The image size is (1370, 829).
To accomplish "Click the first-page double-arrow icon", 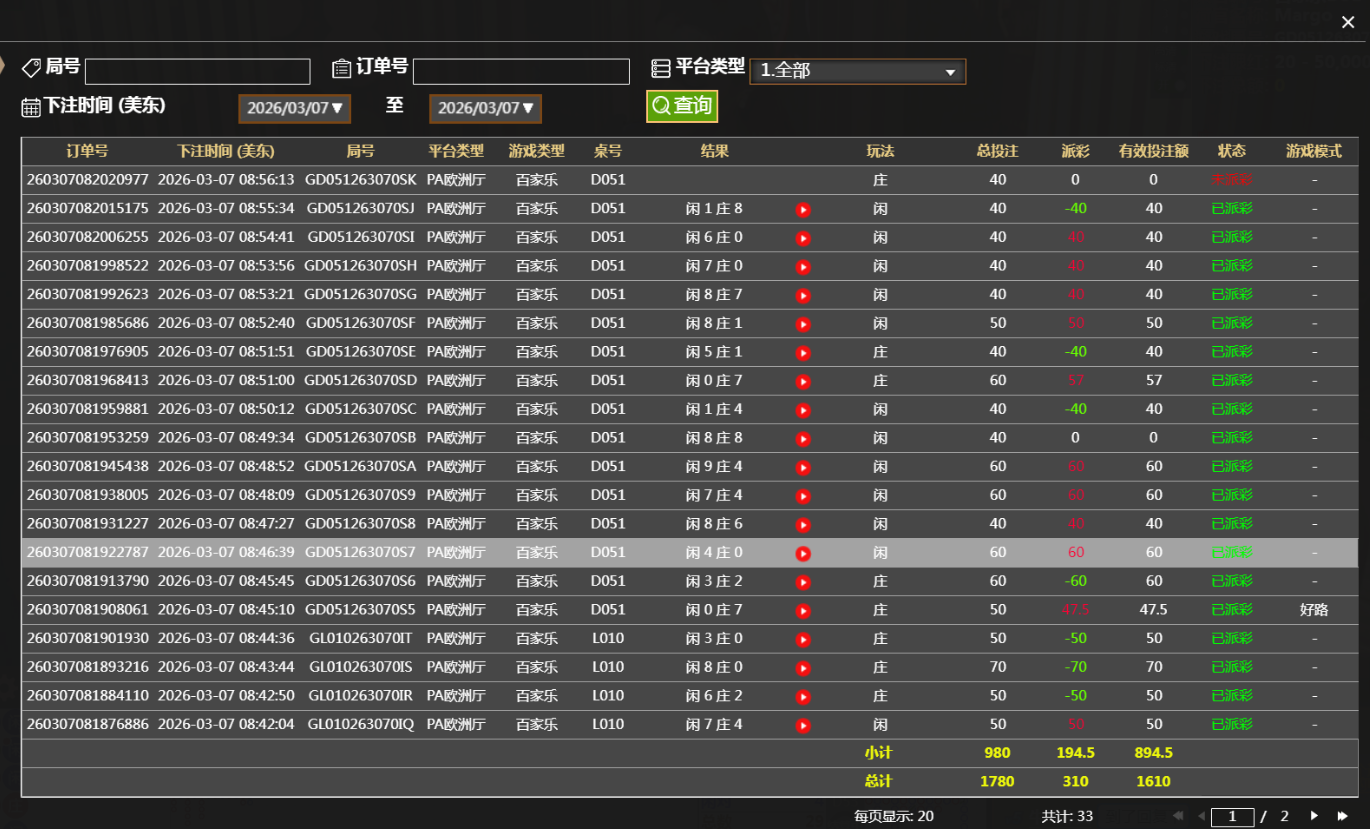I will click(x=1177, y=815).
